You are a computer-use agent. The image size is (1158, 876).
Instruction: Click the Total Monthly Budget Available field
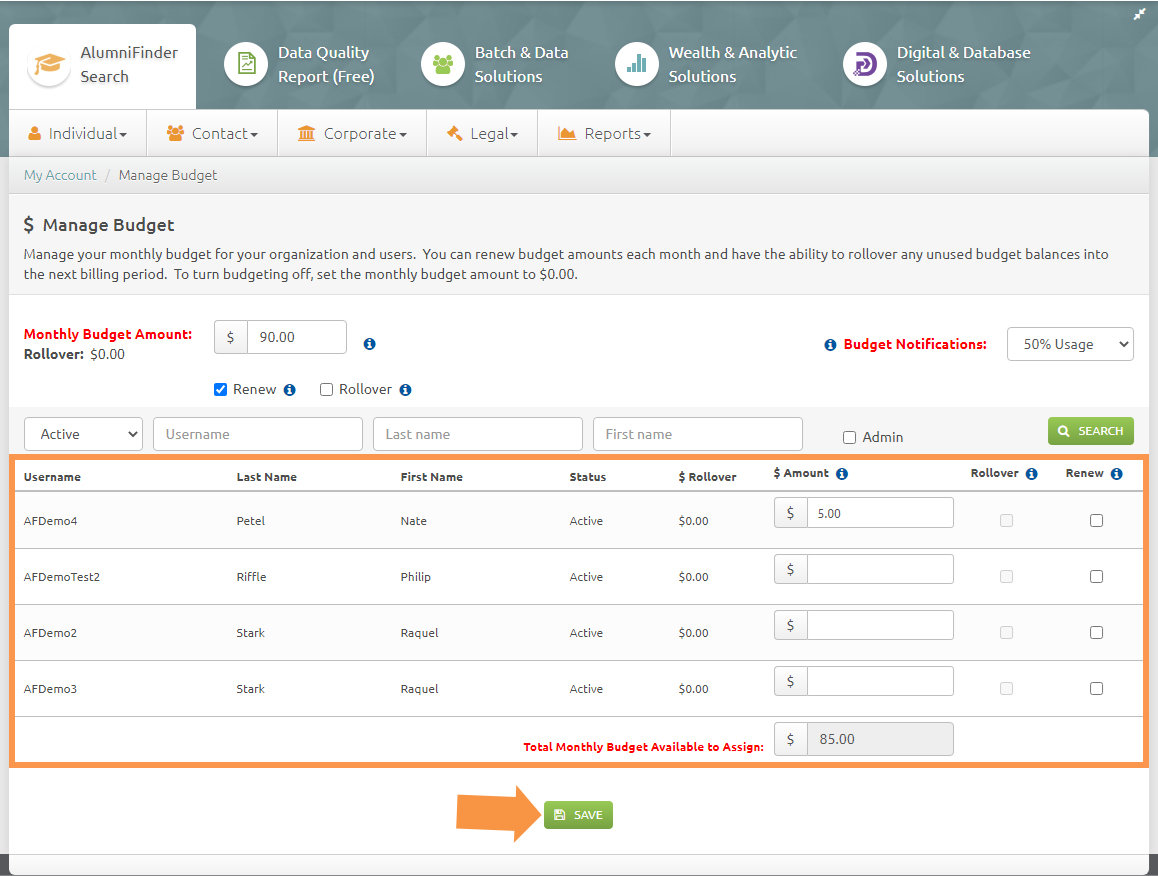coord(880,739)
